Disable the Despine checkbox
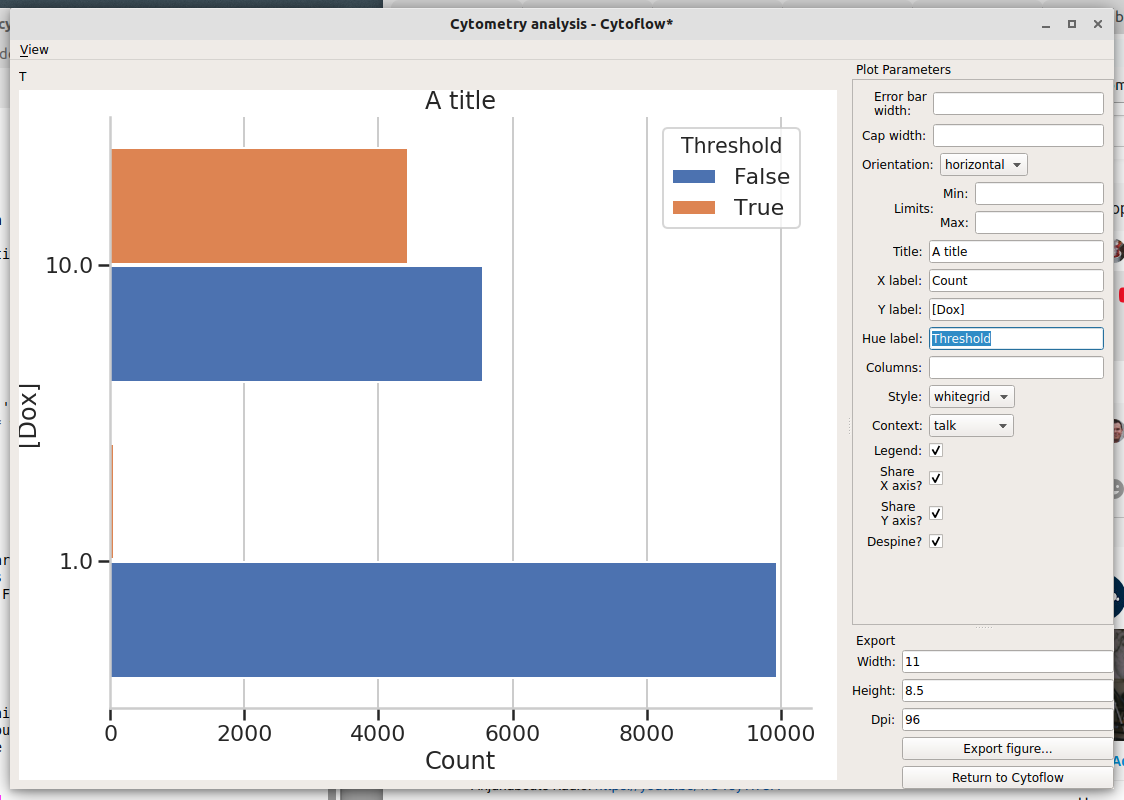 (935, 541)
